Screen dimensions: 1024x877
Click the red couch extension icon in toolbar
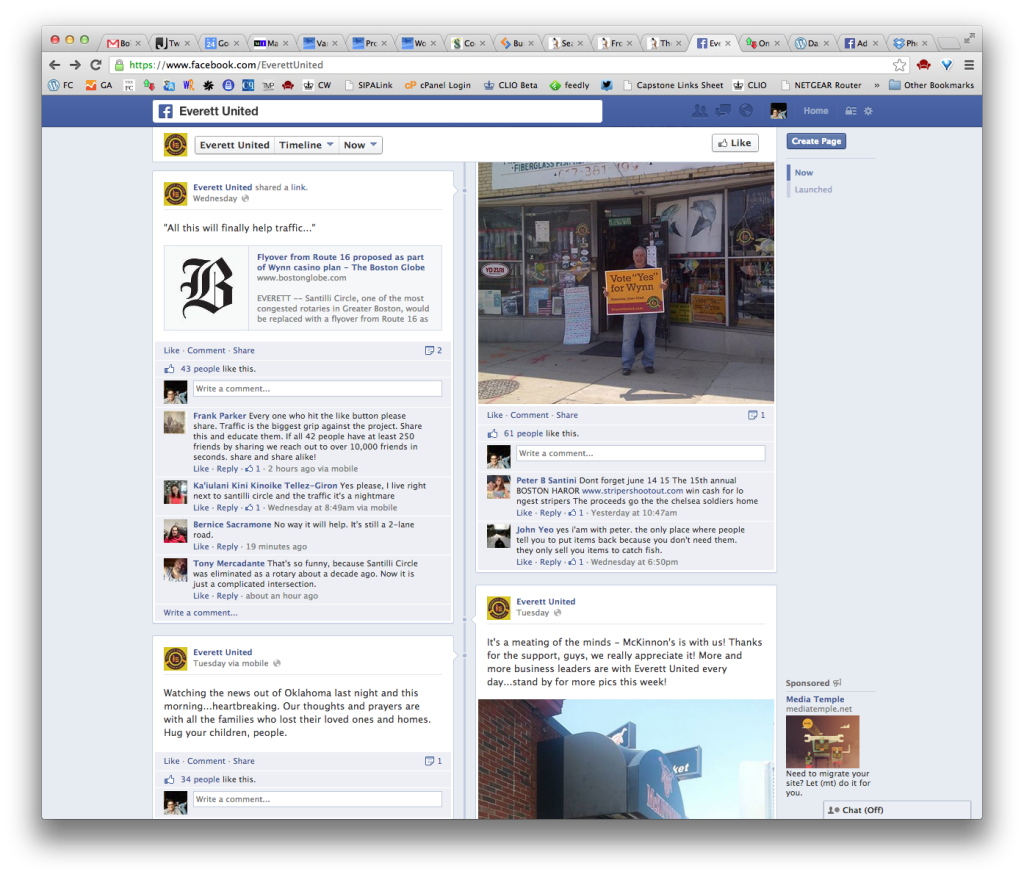pos(923,65)
